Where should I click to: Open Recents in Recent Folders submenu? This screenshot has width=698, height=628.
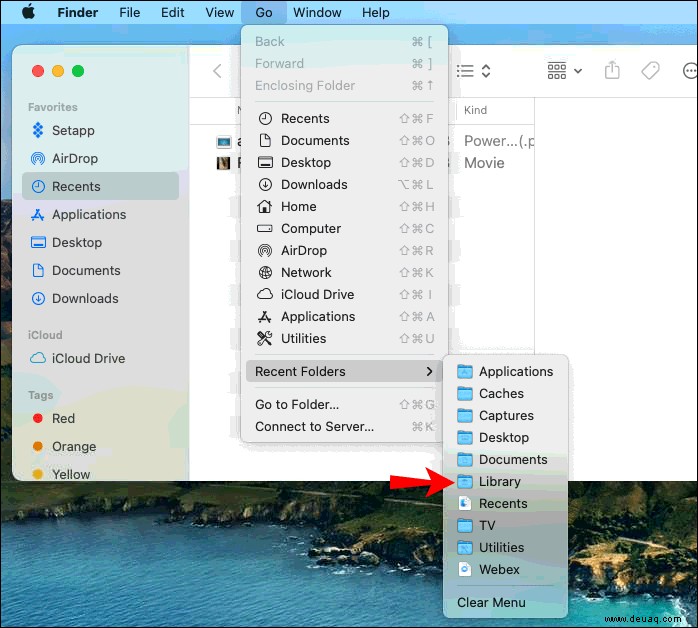tap(505, 503)
